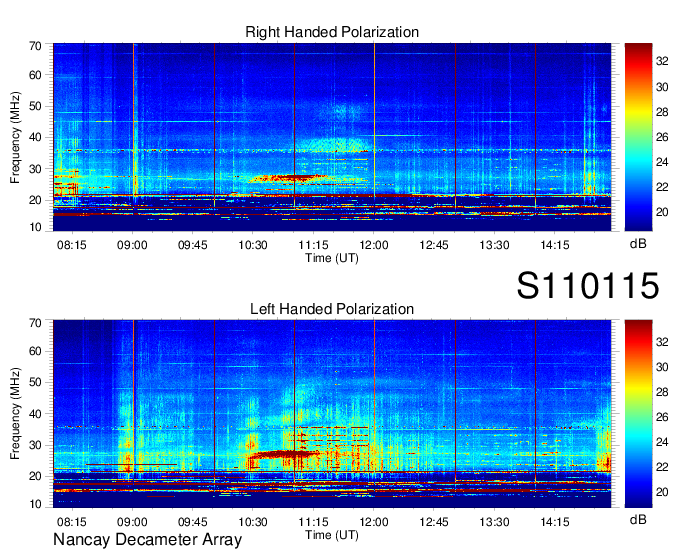This screenshot has height=552, width=680.
Task: Click the 30 dB label on Left Handed colorbar
Action: click(662, 367)
